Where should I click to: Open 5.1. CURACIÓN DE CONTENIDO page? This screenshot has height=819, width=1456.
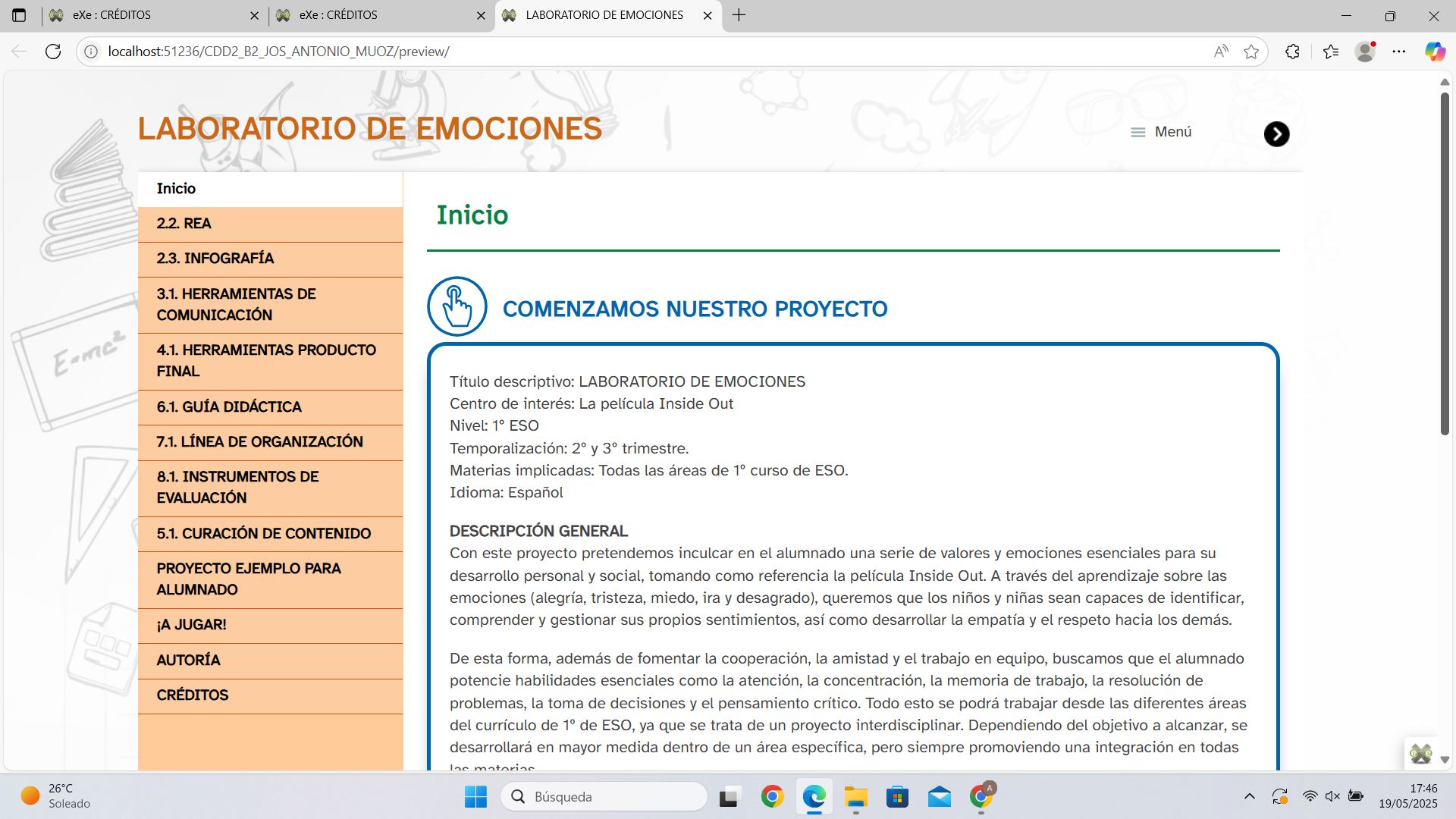[x=270, y=534]
